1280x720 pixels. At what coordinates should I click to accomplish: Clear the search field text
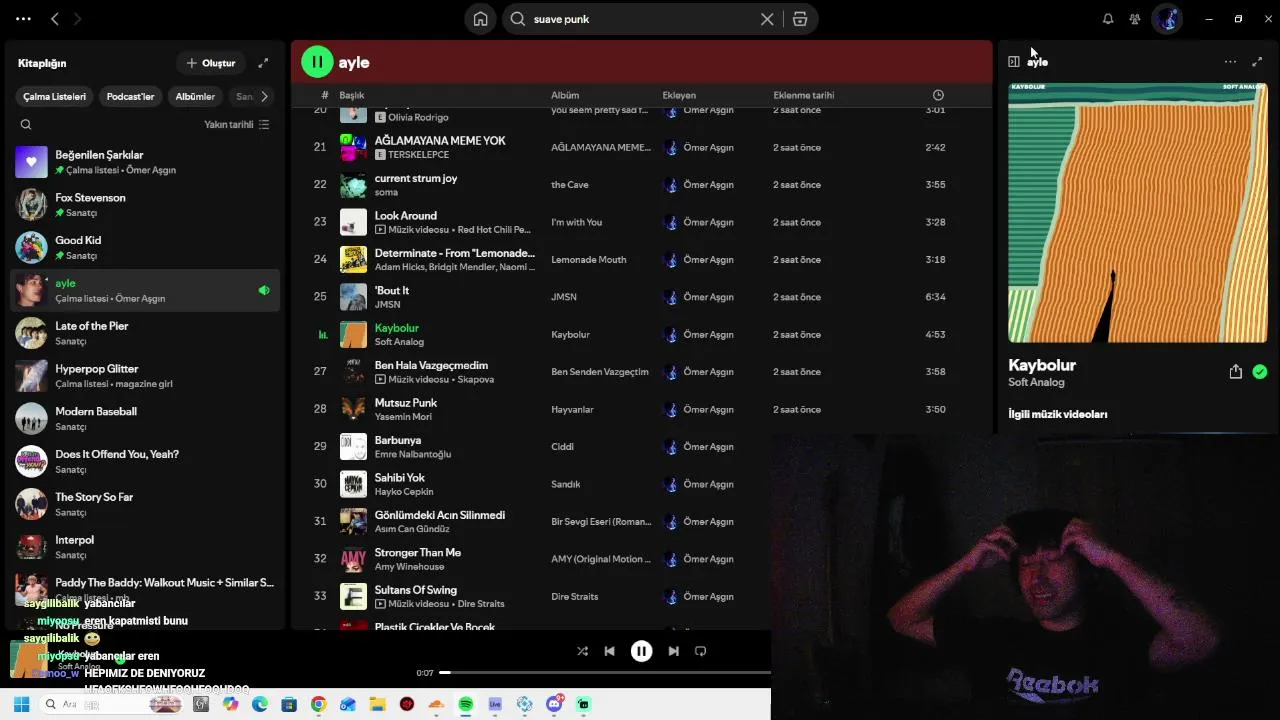click(767, 19)
